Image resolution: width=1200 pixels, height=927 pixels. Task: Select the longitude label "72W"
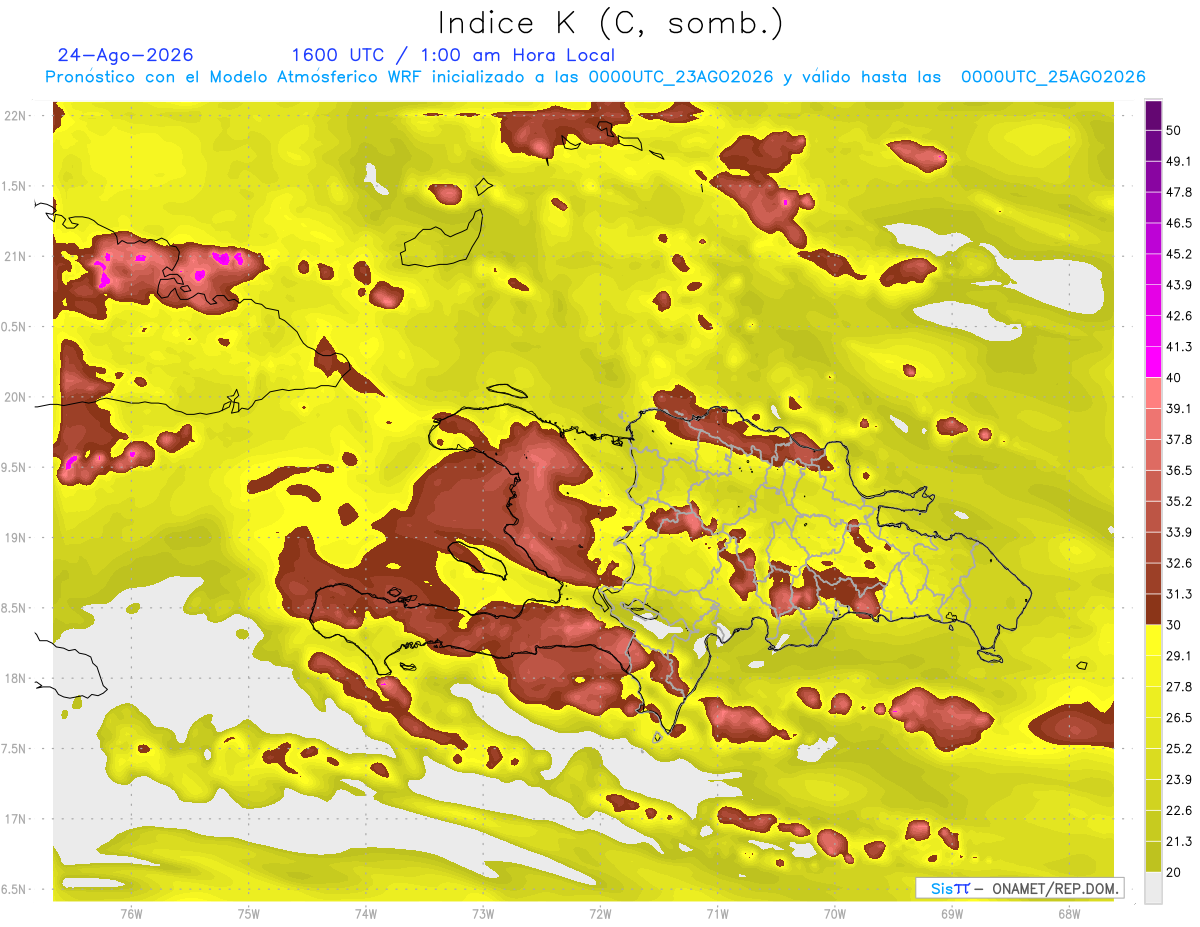(600, 913)
